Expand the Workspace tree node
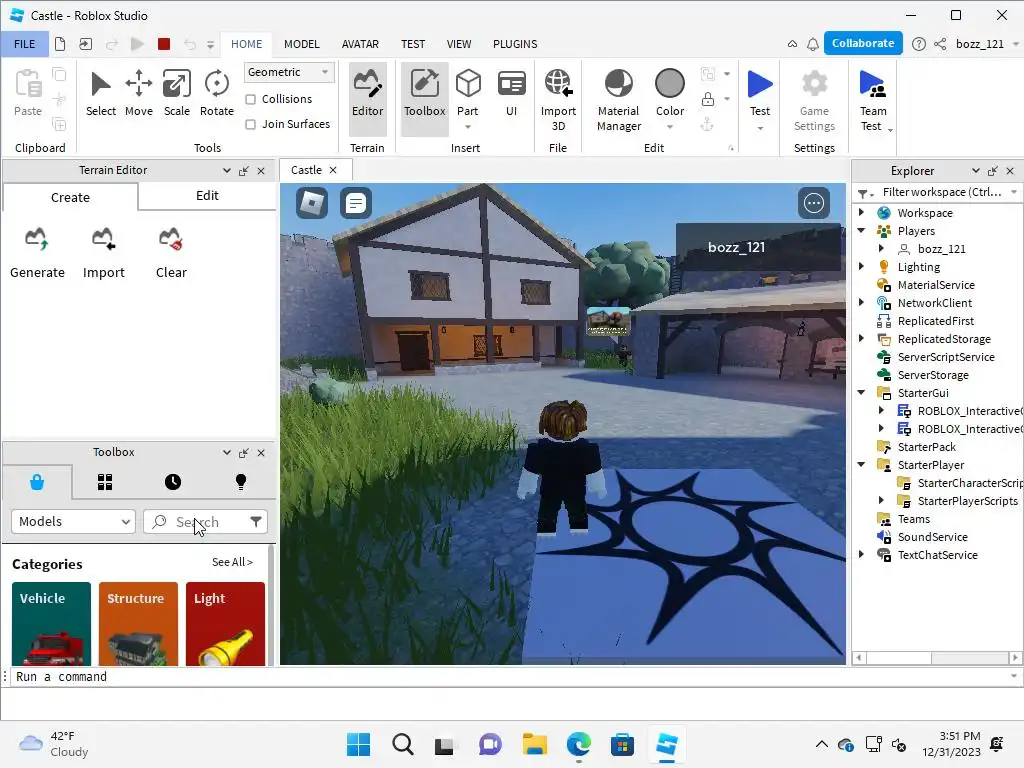The width and height of the screenshot is (1024, 768). tap(861, 212)
